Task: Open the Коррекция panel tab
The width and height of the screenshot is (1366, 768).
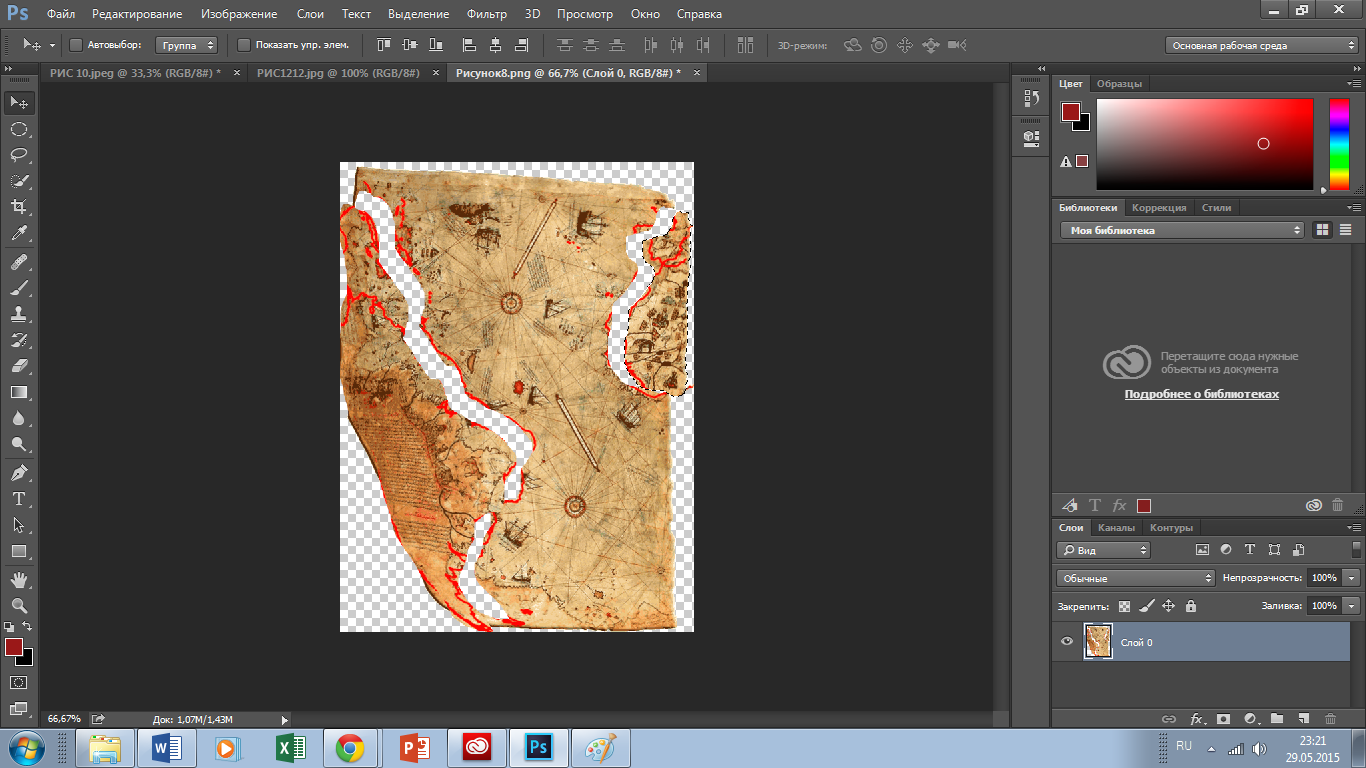Action: 1159,208
